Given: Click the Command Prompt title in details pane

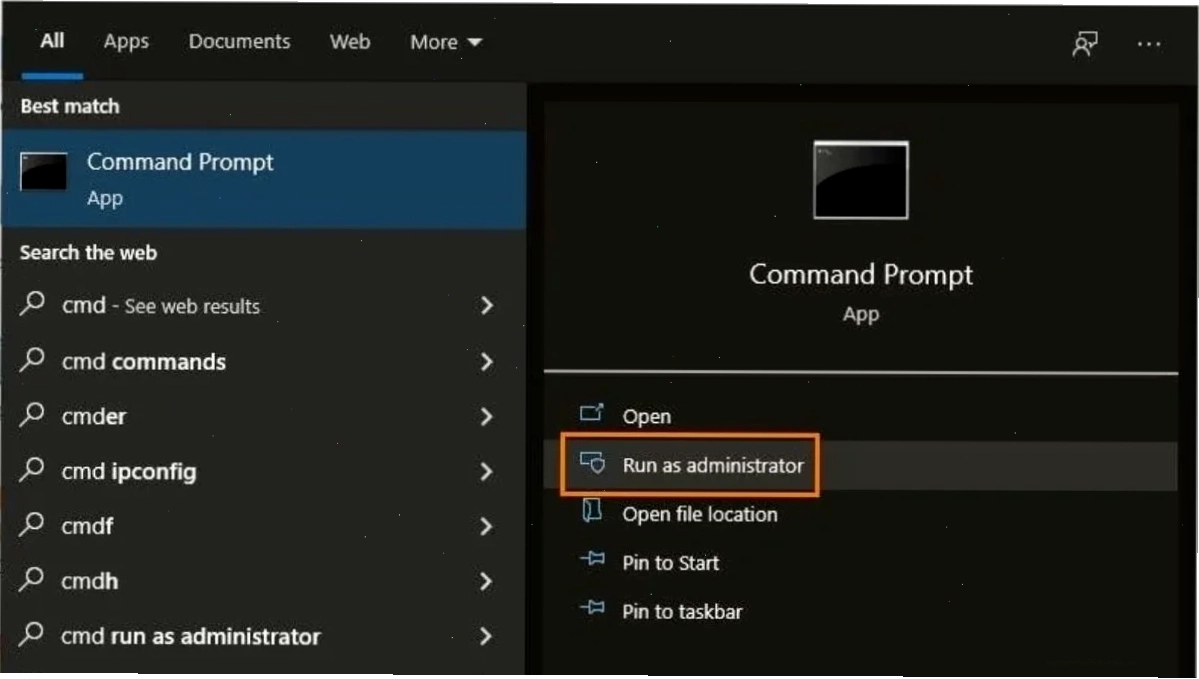Looking at the screenshot, I should (861, 275).
